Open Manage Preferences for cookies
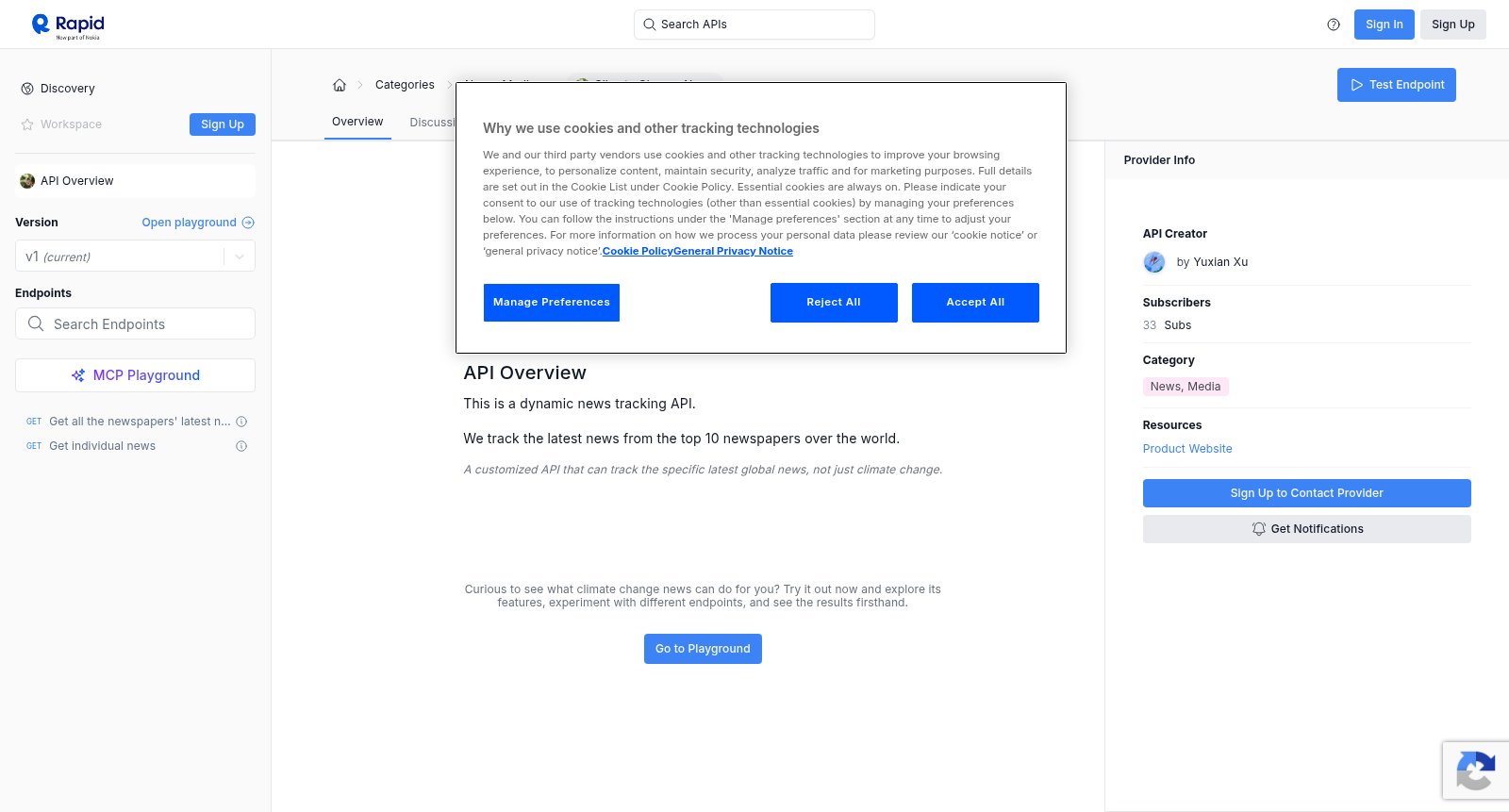 [x=552, y=303]
